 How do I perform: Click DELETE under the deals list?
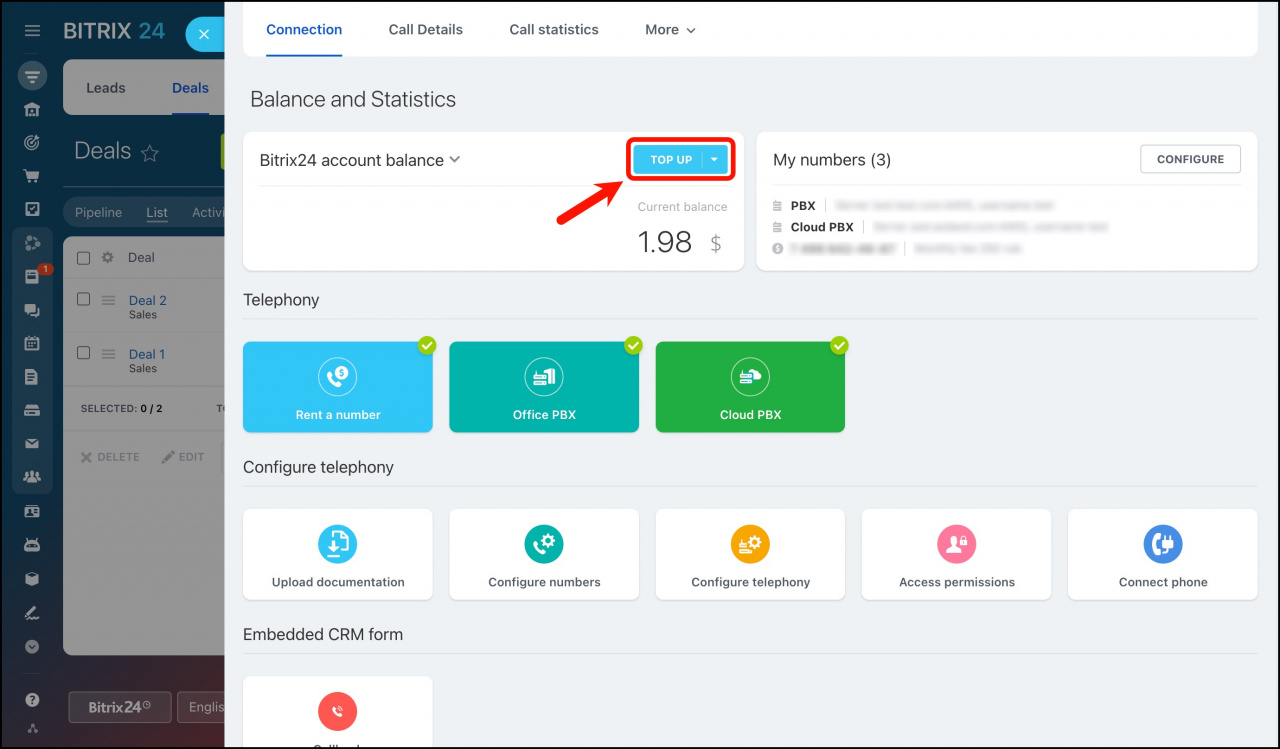pos(111,457)
